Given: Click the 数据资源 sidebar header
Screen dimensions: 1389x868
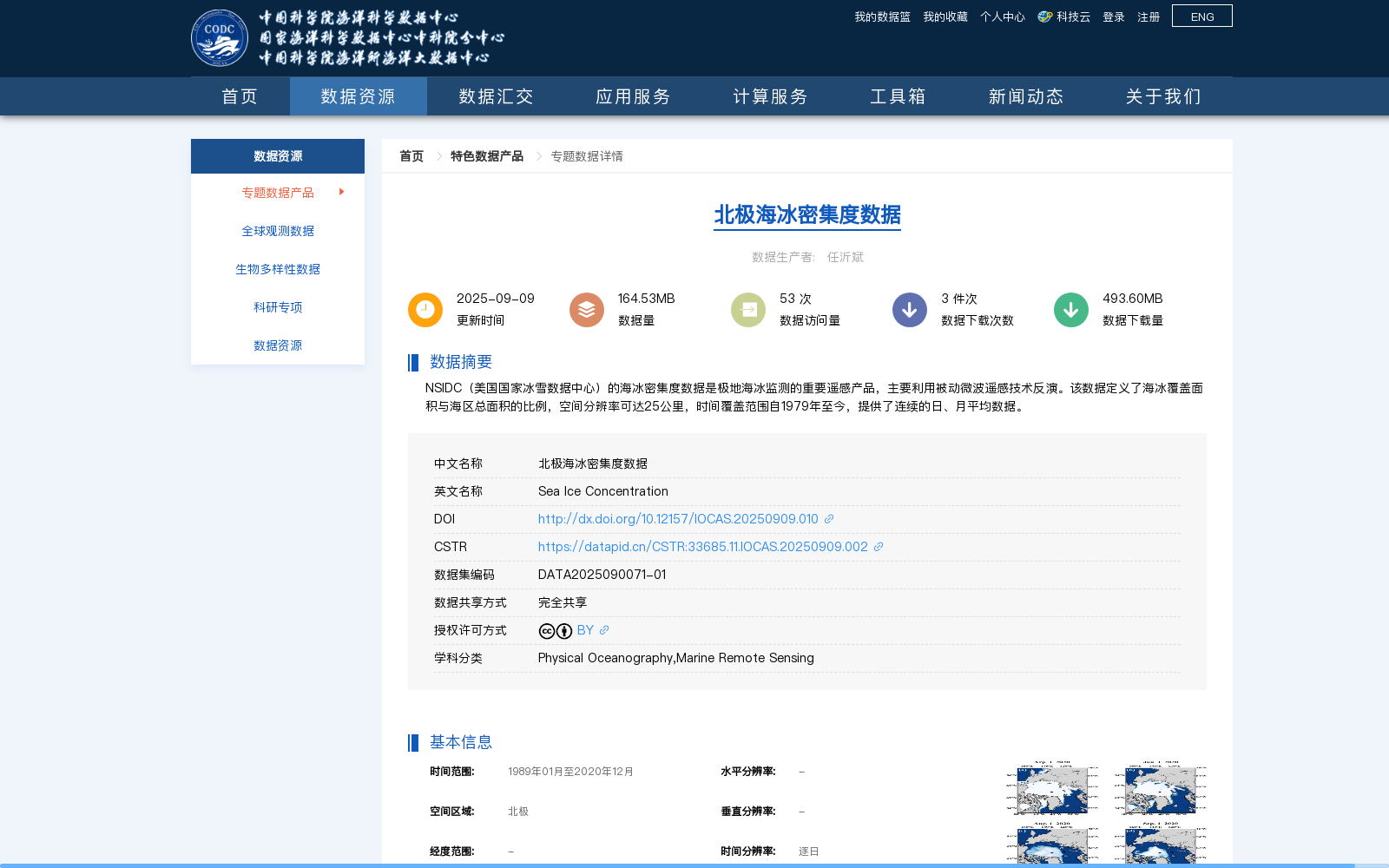Looking at the screenshot, I should click(x=278, y=156).
